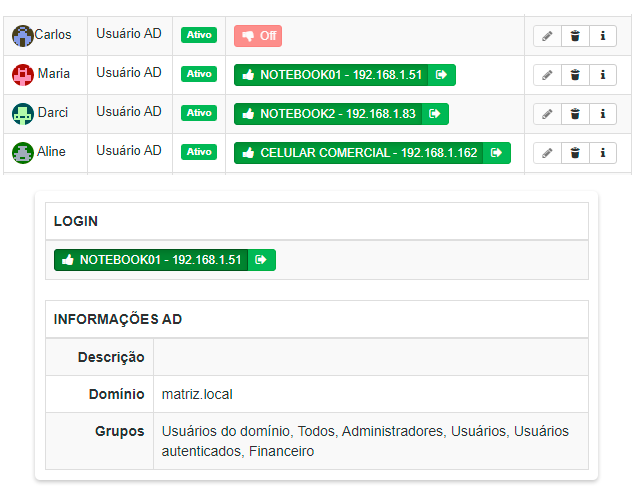Viewport: 635px width, 500px height.
Task: Open the info icon for Darci
Action: pyautogui.click(x=603, y=114)
